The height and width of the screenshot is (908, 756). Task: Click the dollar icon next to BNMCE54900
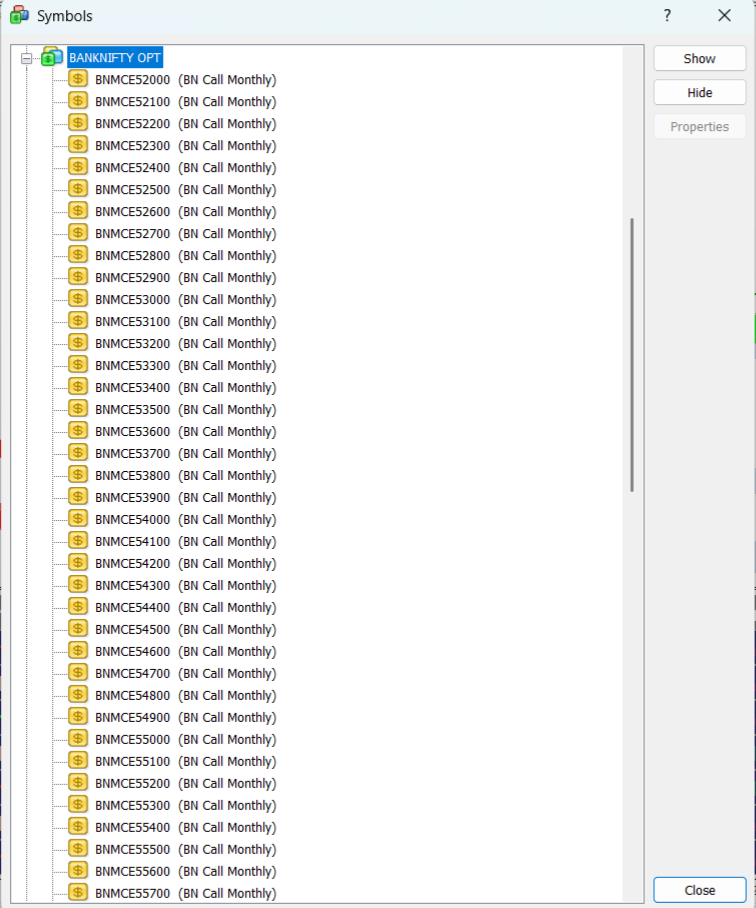pos(78,718)
